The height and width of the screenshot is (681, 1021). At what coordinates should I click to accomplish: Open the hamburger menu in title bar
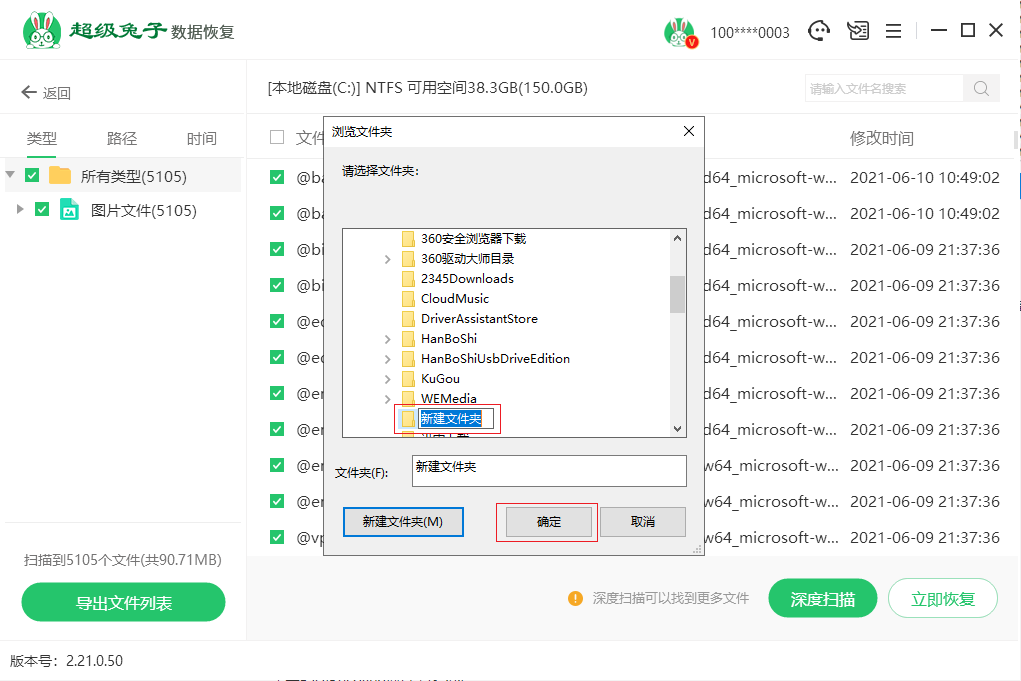(894, 31)
